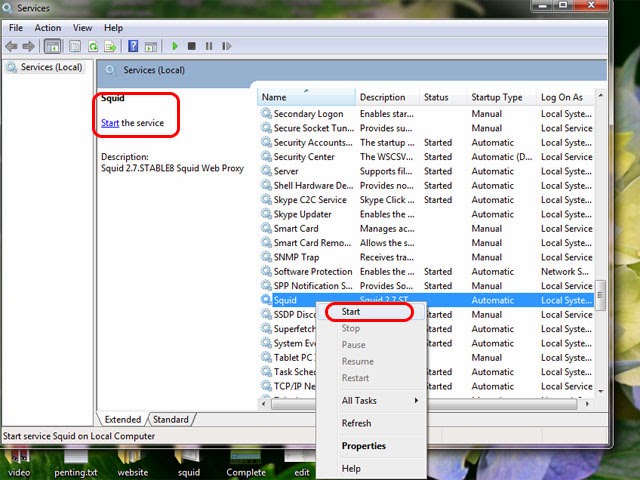Click the gear icon beside Software Protection
The height and width of the screenshot is (480, 640).
[266, 271]
